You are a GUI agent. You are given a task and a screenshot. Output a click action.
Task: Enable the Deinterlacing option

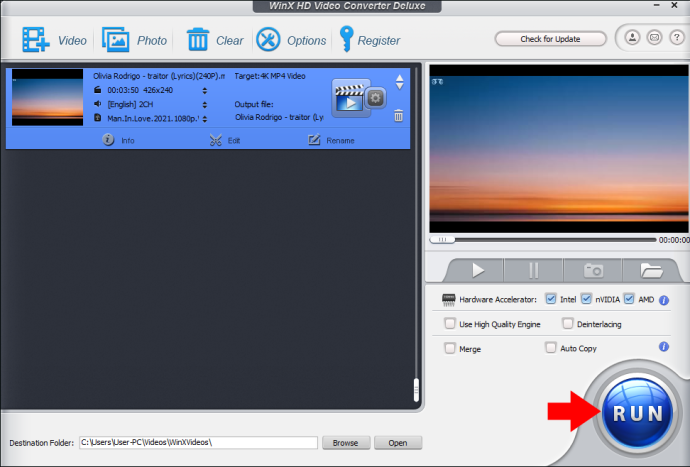pyautogui.click(x=568, y=324)
